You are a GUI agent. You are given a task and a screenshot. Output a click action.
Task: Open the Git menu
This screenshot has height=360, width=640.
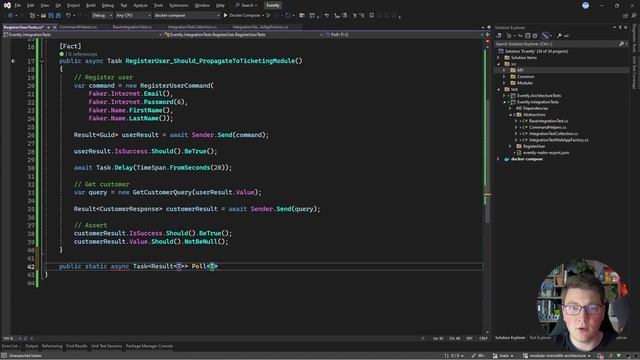[x=58, y=5]
